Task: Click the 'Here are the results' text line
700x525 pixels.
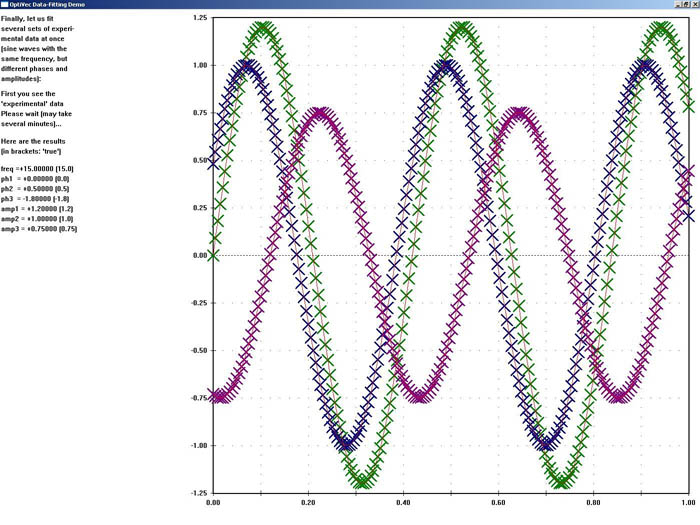Action: (33, 141)
